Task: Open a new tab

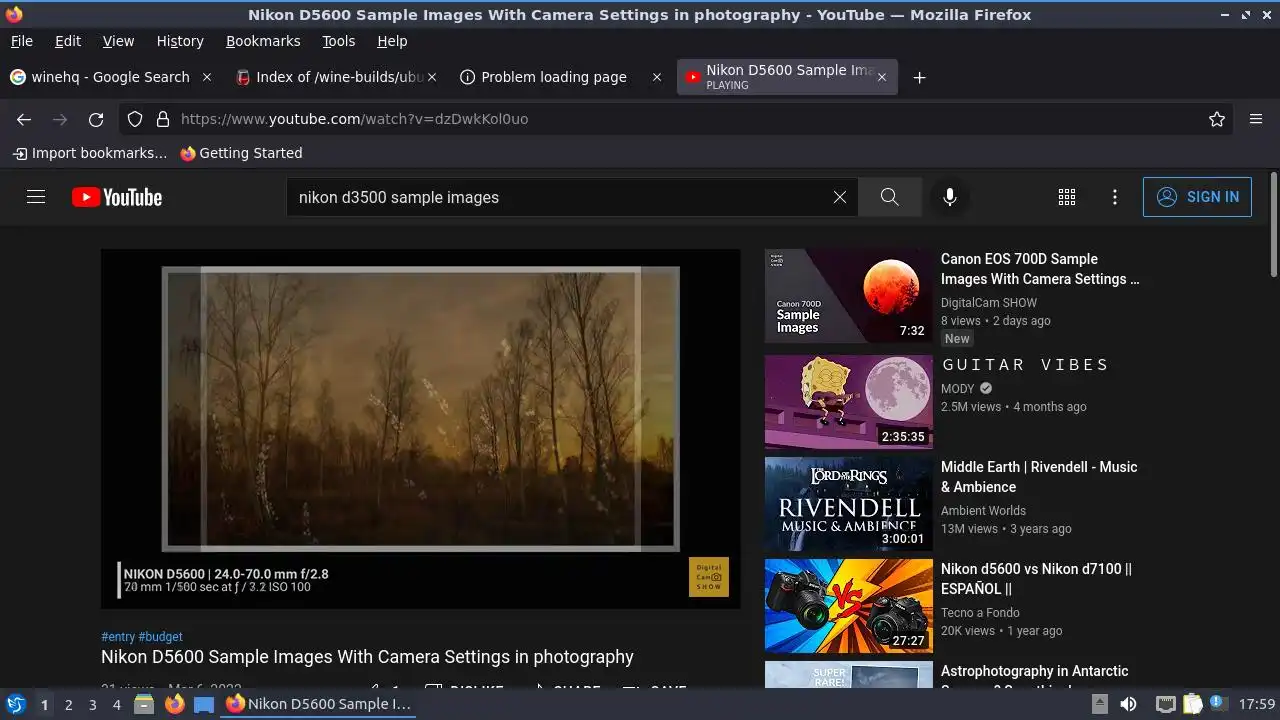Action: 919,77
